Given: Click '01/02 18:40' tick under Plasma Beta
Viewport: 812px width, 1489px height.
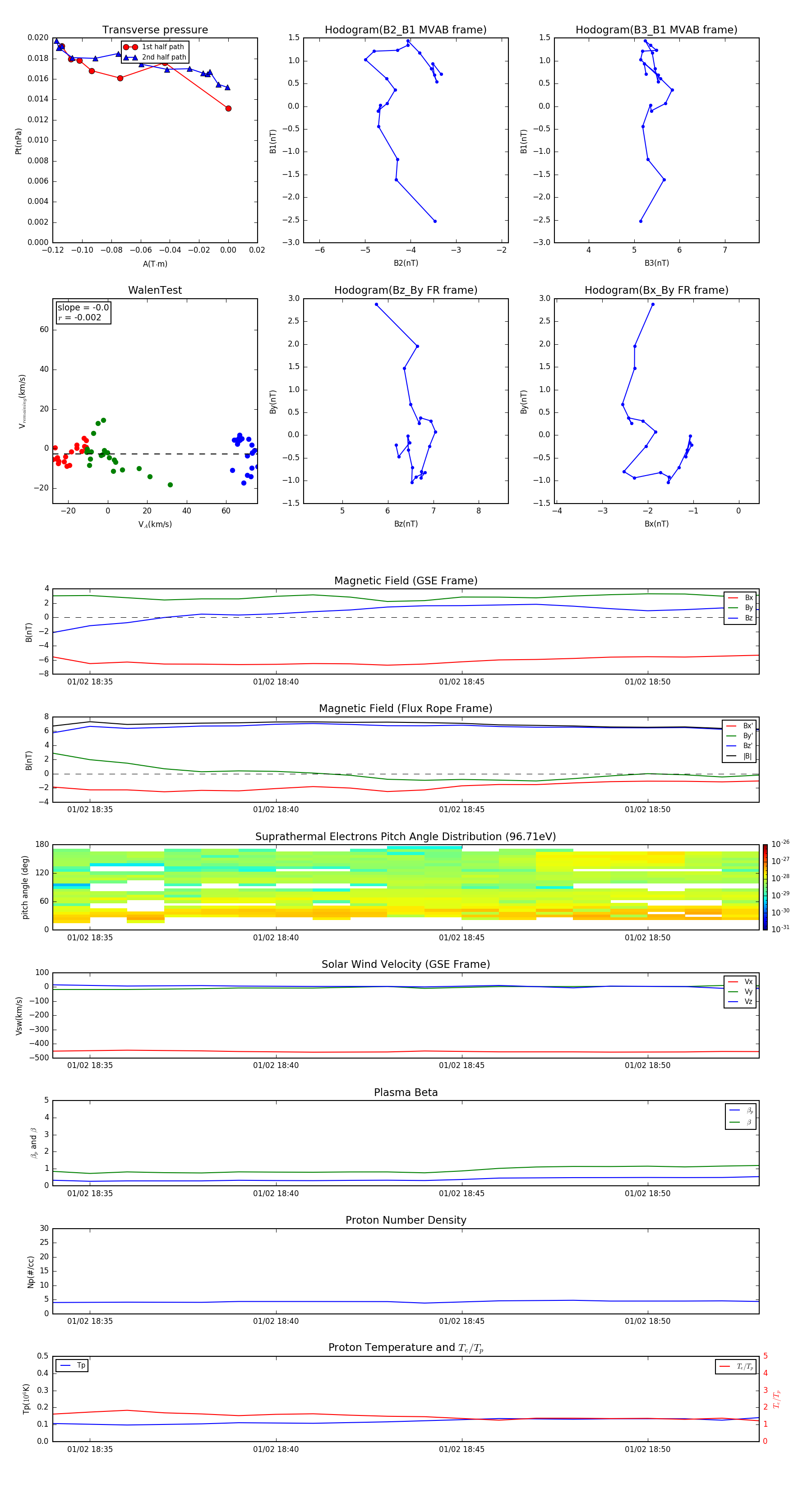Looking at the screenshot, I should pyautogui.click(x=276, y=1193).
